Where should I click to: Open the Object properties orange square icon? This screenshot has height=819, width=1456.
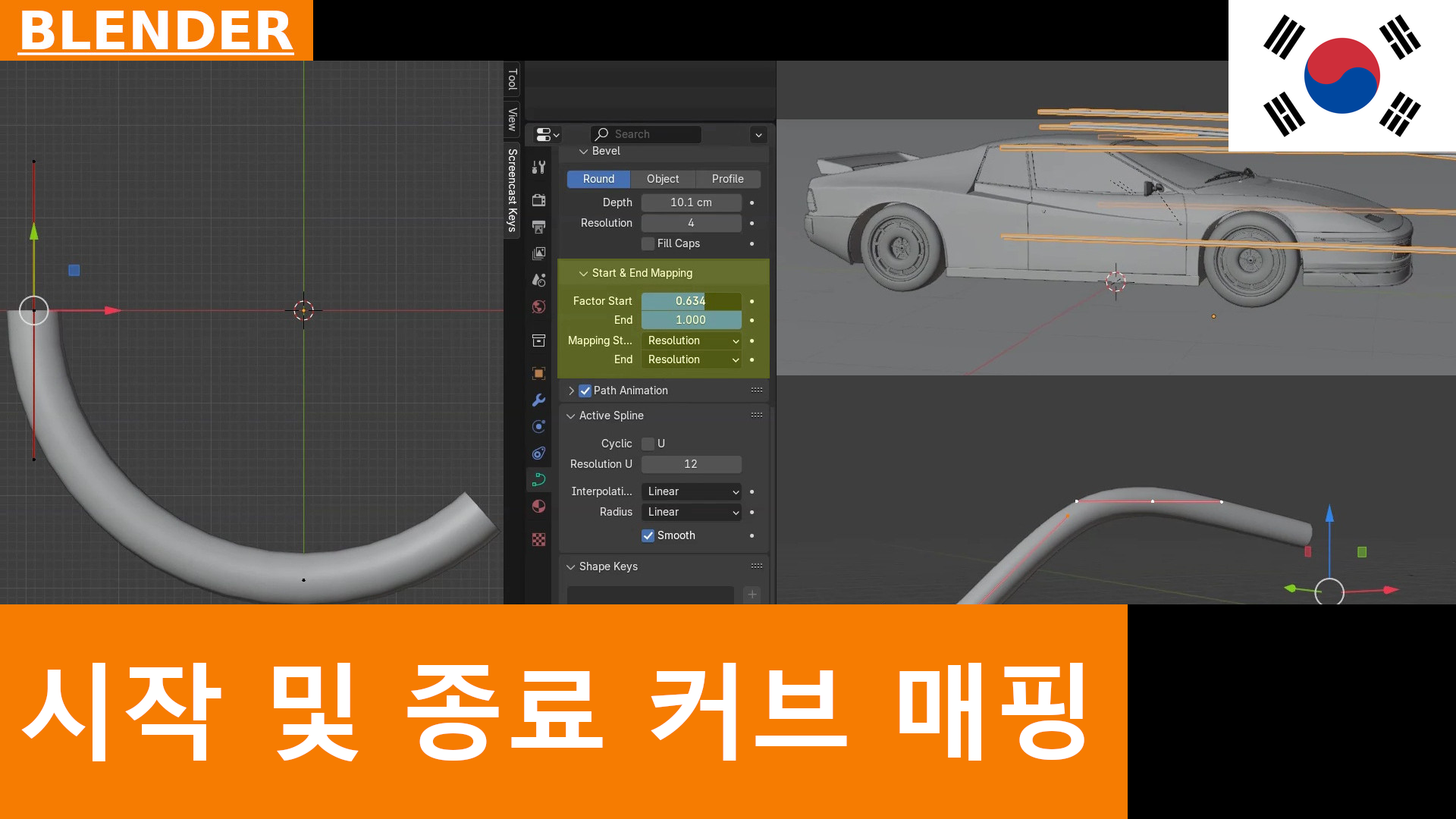coord(539,373)
